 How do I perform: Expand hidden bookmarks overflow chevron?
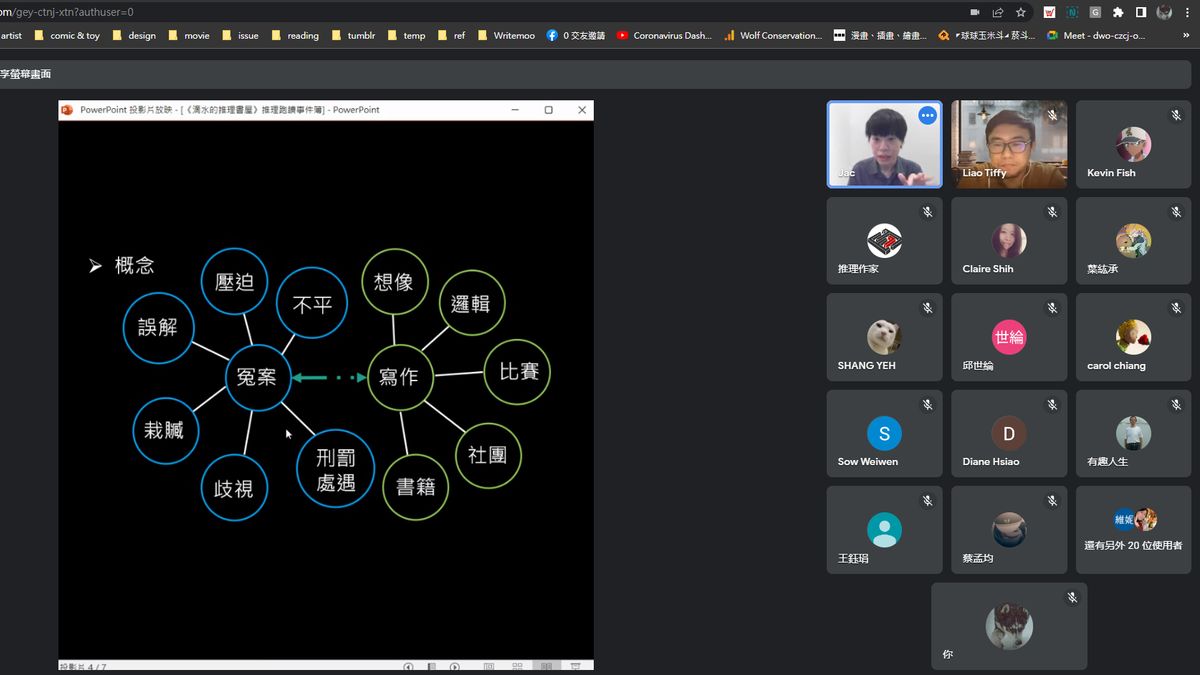point(1185,35)
